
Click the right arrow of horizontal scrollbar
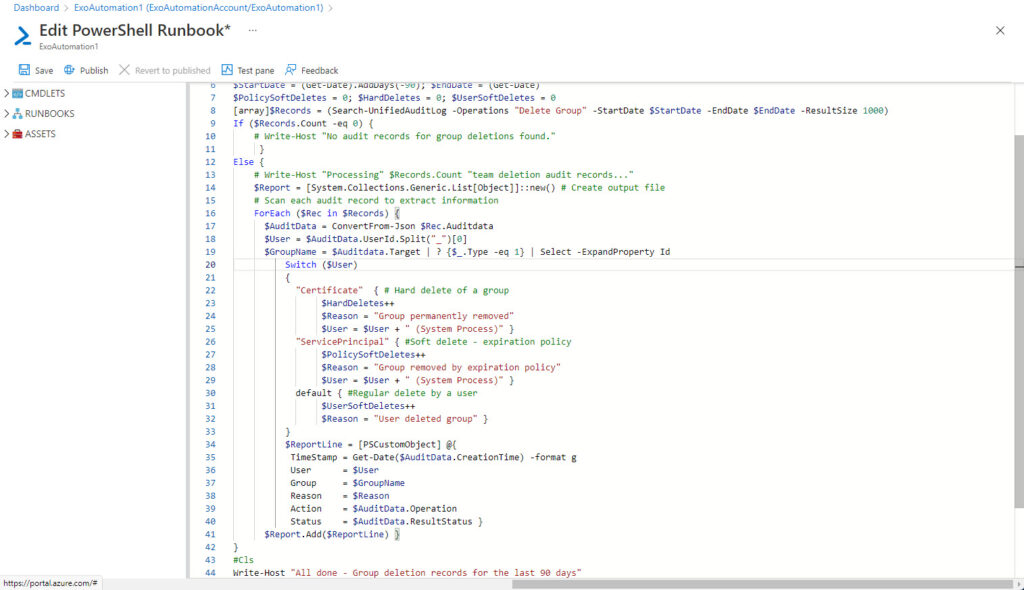1019,584
